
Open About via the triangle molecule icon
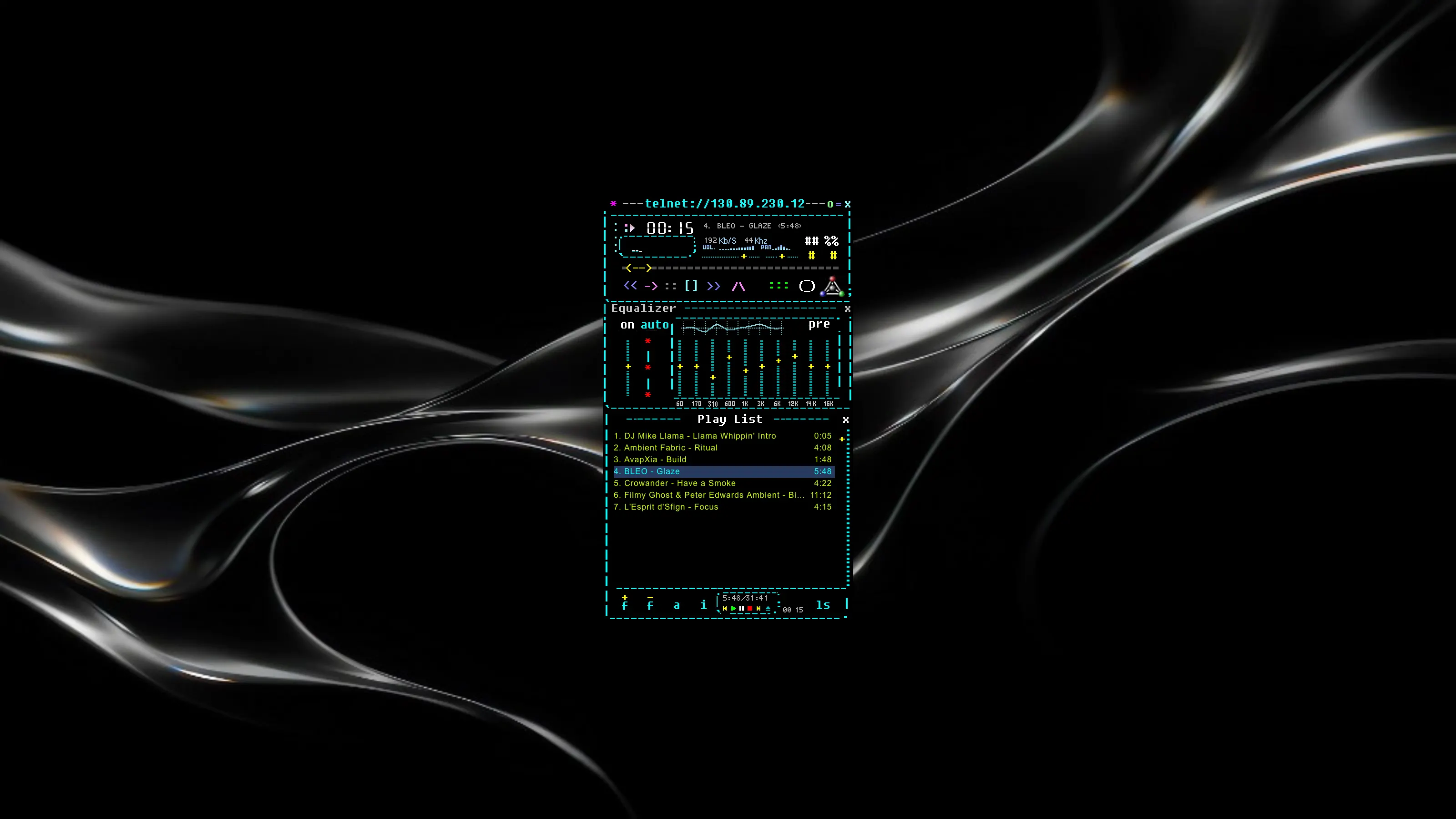coord(833,287)
